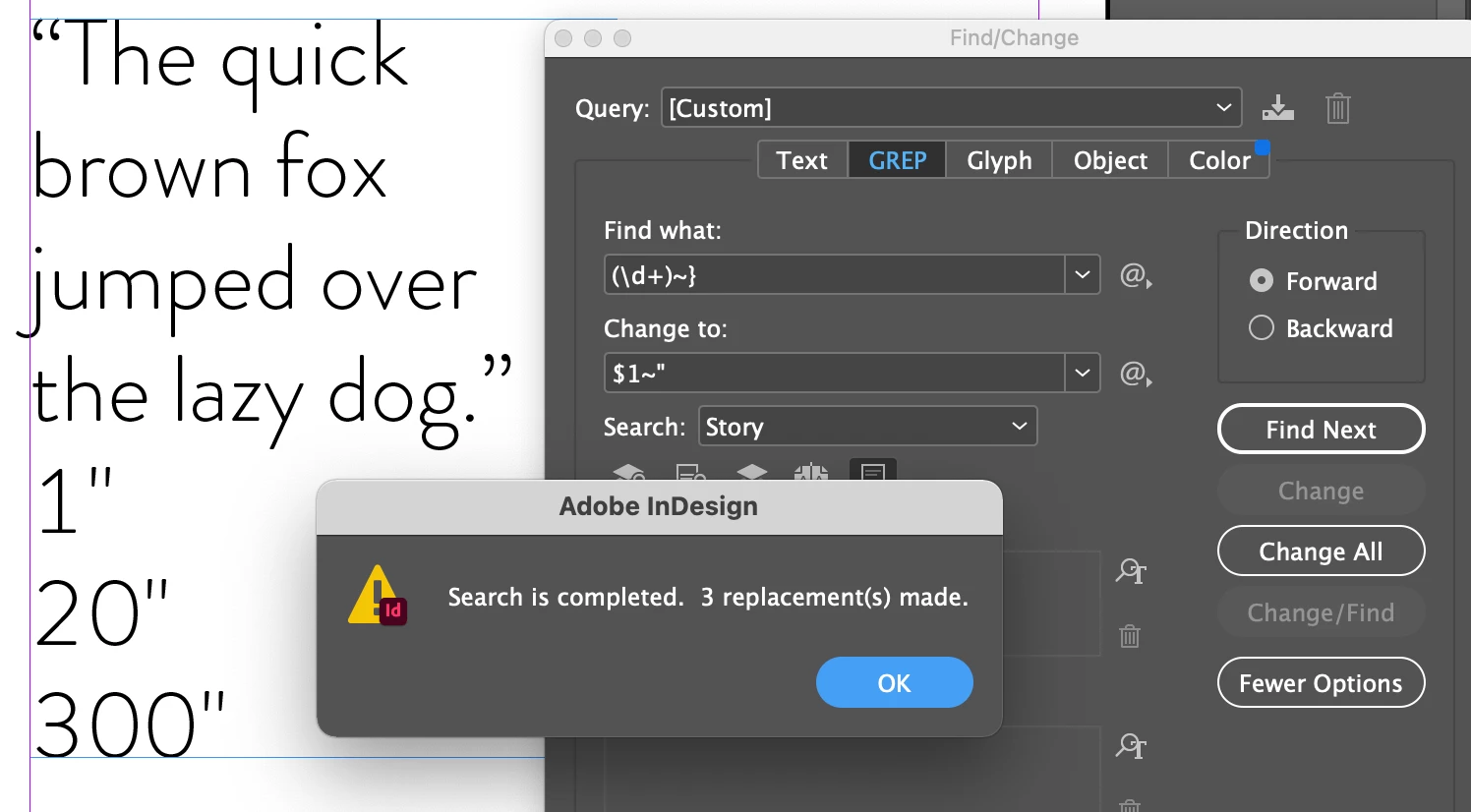
Task: Open special characters menu for Change to
Action: pos(1136,374)
